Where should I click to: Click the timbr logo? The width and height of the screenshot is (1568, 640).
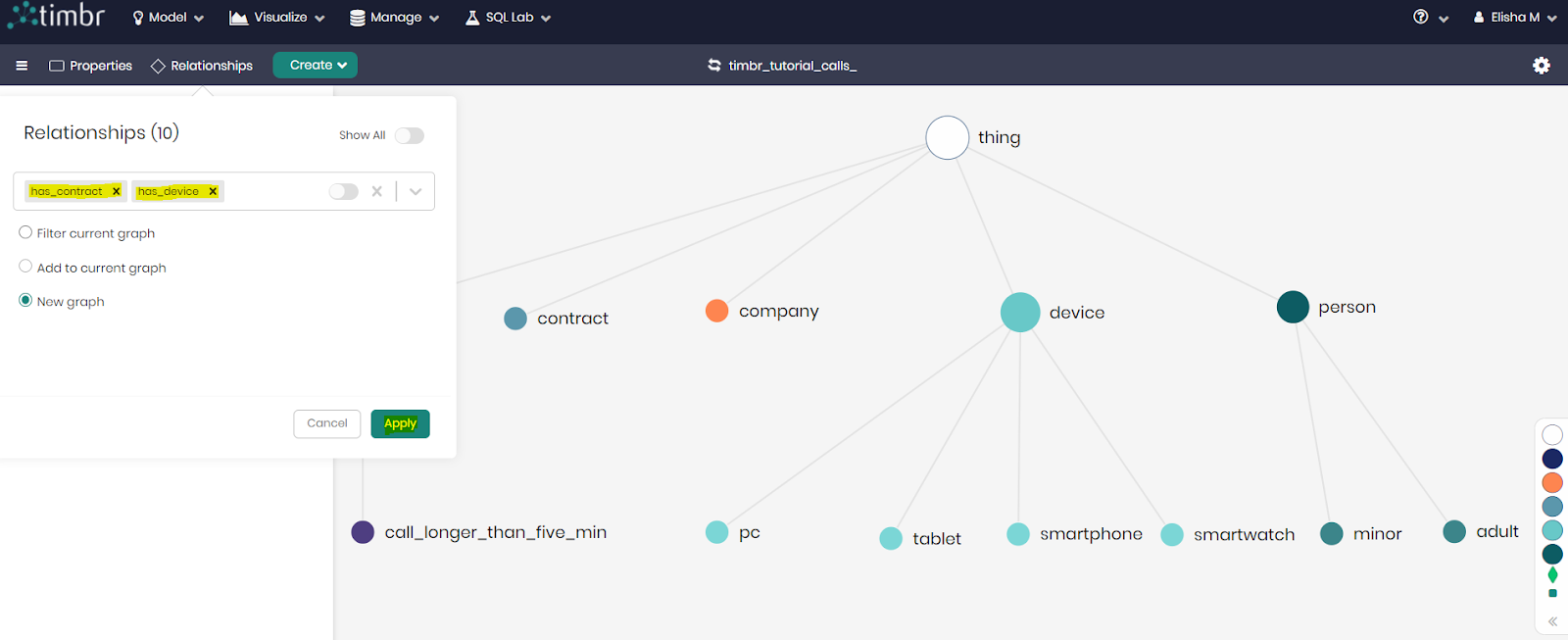click(x=57, y=17)
